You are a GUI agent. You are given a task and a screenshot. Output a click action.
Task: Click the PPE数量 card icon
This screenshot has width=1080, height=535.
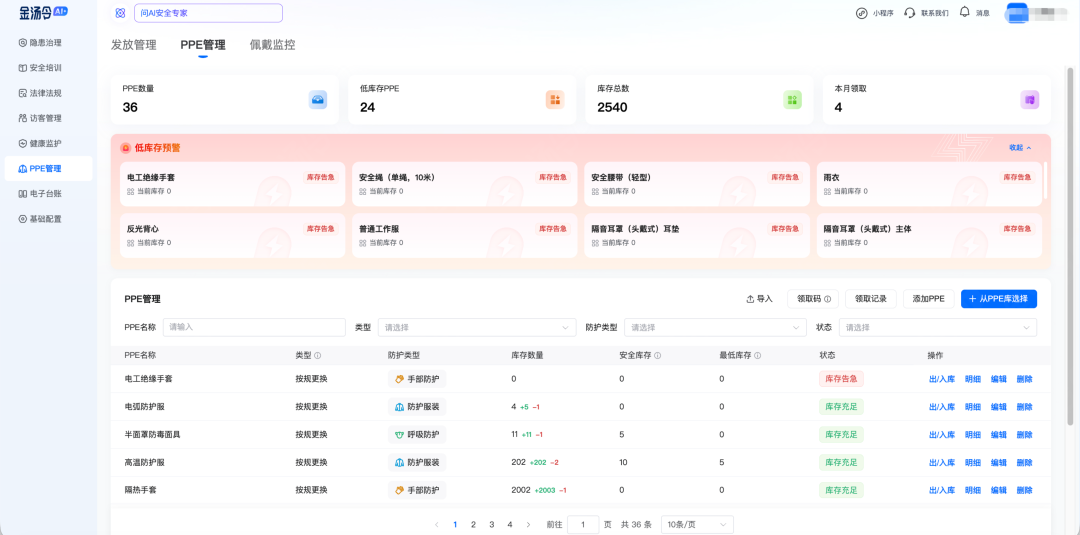[x=318, y=100]
